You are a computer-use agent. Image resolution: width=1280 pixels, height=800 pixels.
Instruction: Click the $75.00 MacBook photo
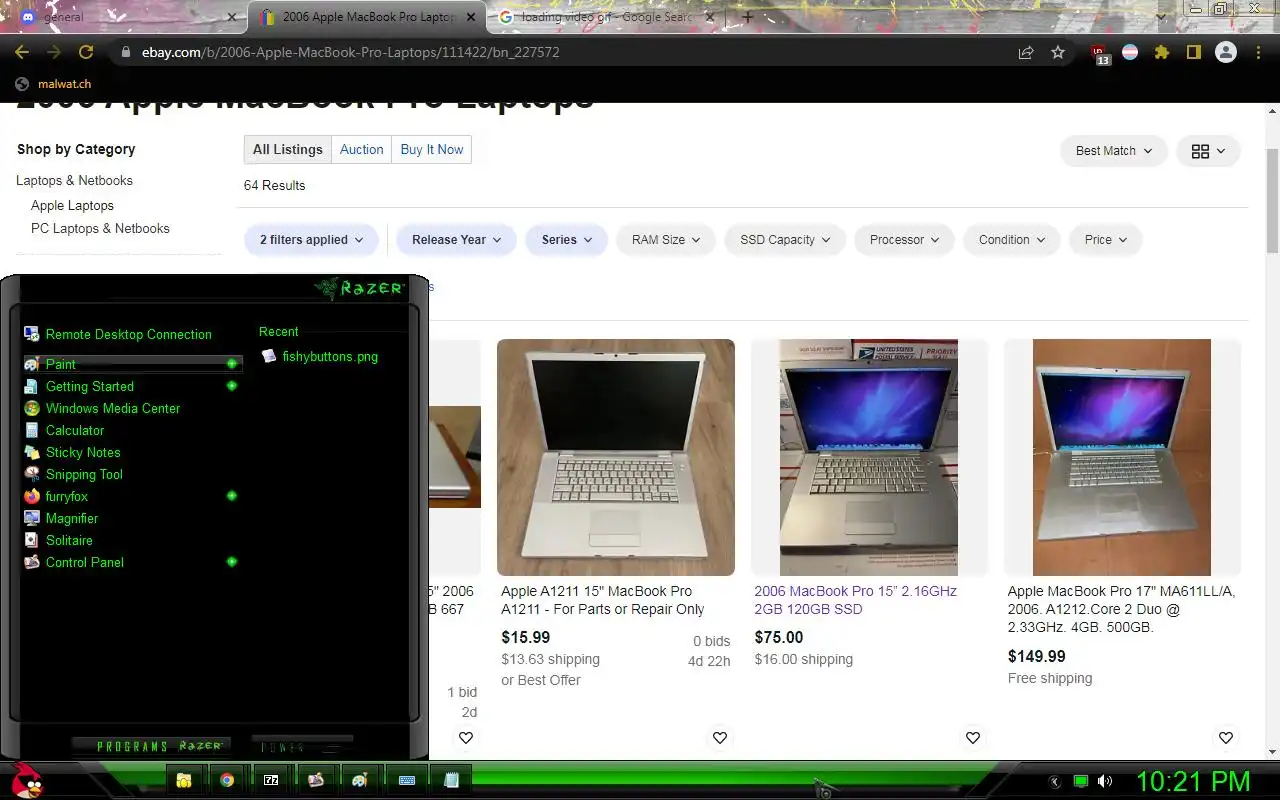869,457
